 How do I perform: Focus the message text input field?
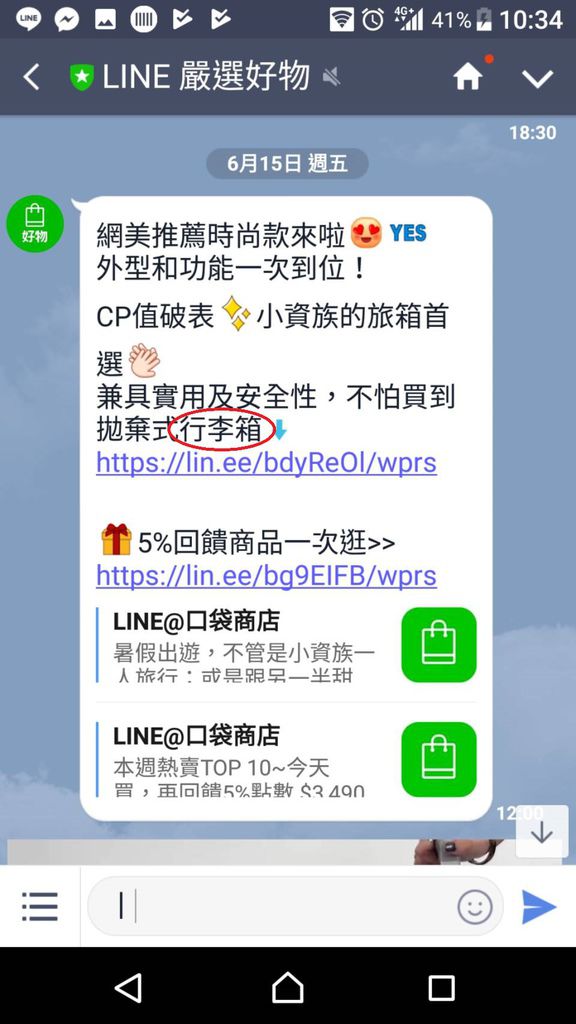pyautogui.click(x=271, y=906)
